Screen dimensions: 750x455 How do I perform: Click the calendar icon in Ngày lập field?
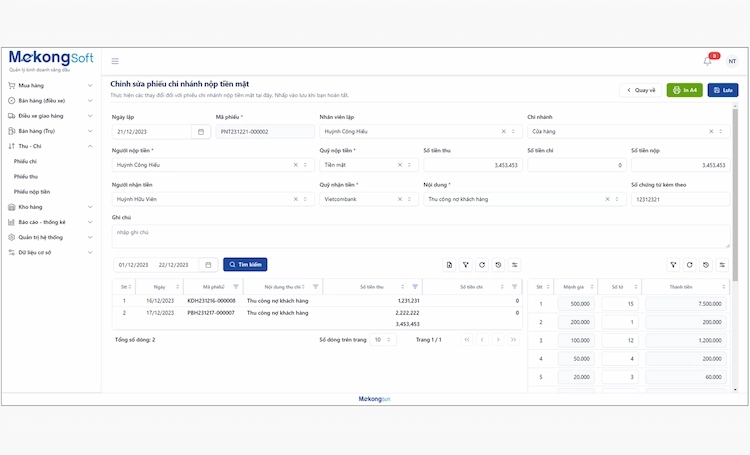[x=201, y=131]
